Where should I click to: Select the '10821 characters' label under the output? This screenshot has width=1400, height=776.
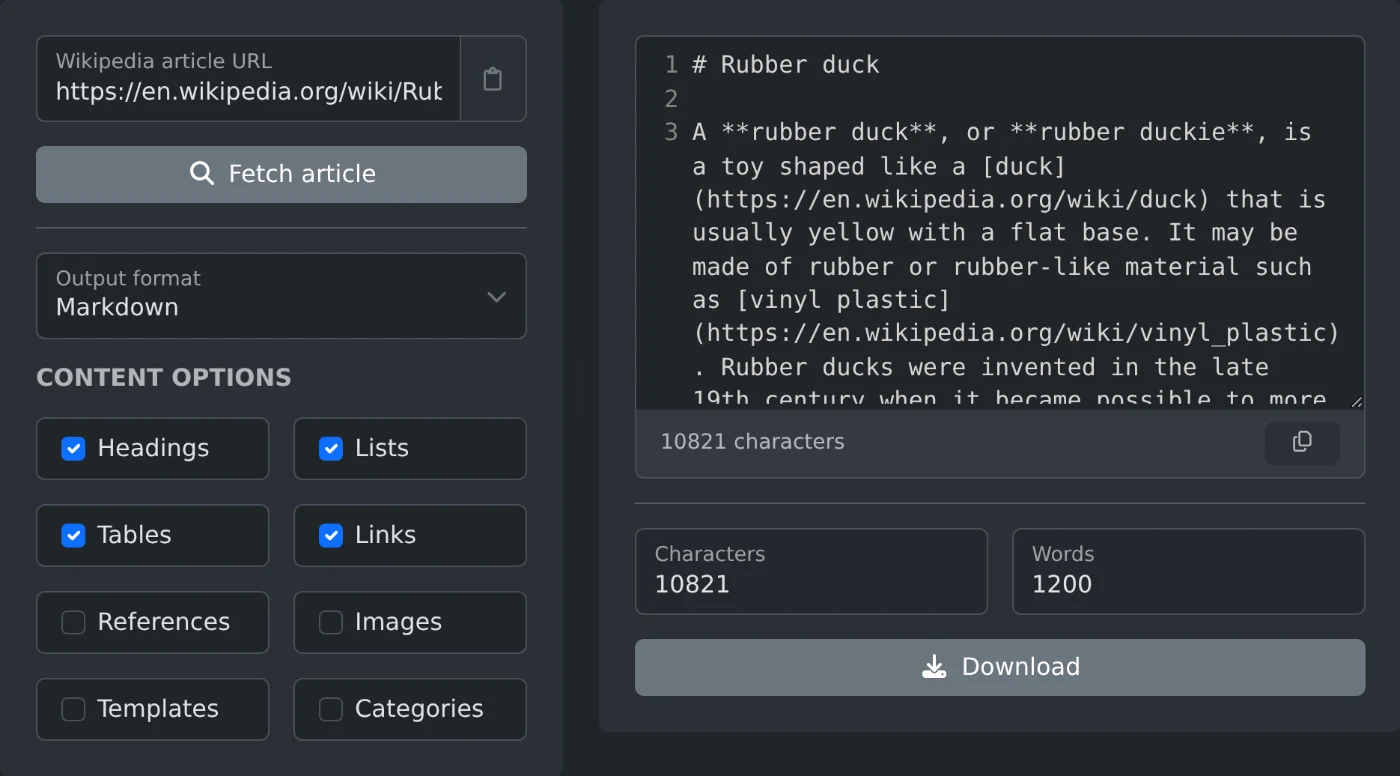pyautogui.click(x=752, y=442)
